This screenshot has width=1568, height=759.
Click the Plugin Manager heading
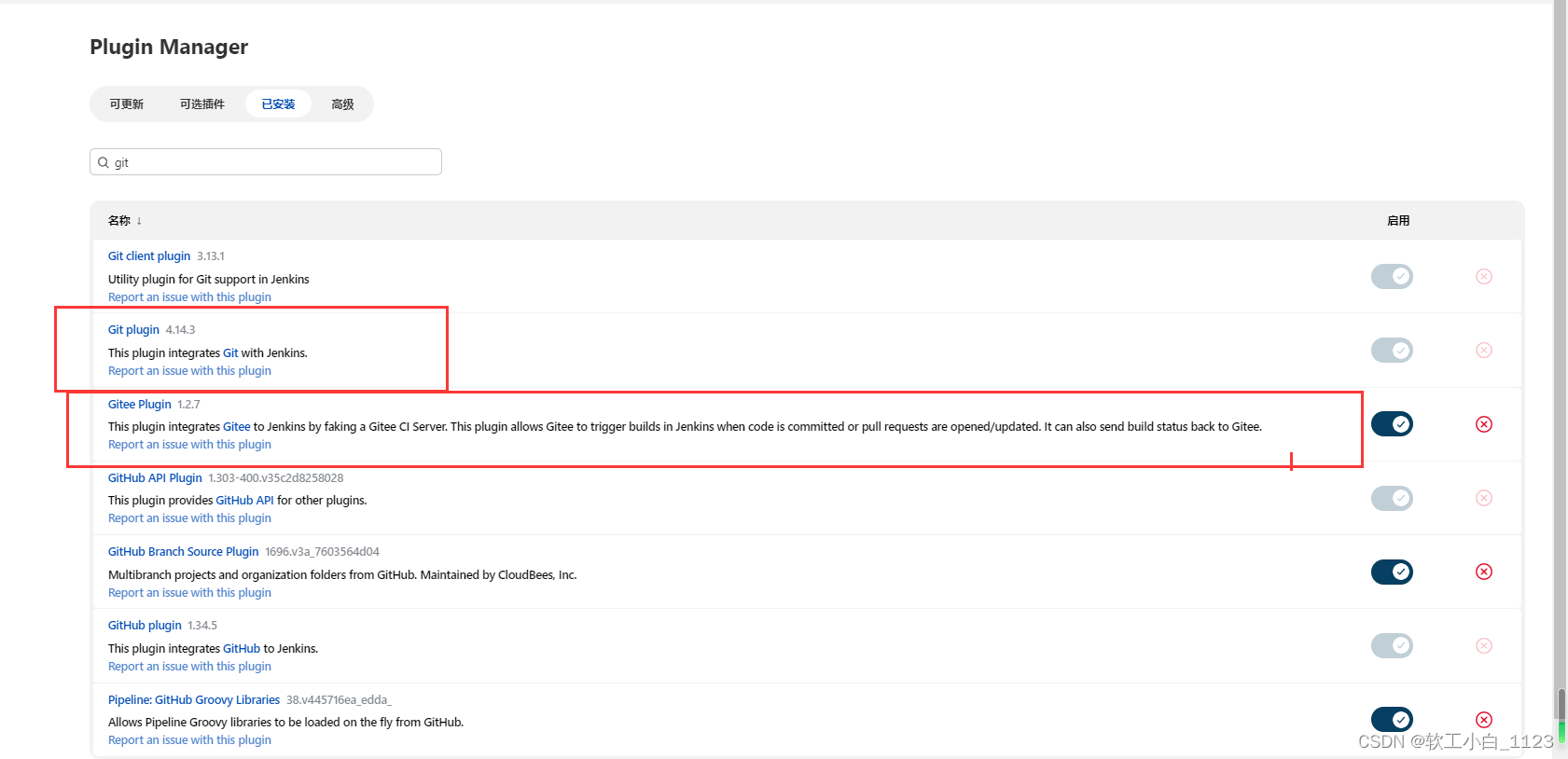coord(169,47)
